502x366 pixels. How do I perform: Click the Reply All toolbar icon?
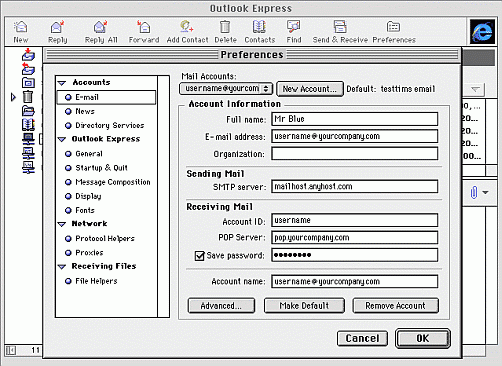(x=100, y=27)
